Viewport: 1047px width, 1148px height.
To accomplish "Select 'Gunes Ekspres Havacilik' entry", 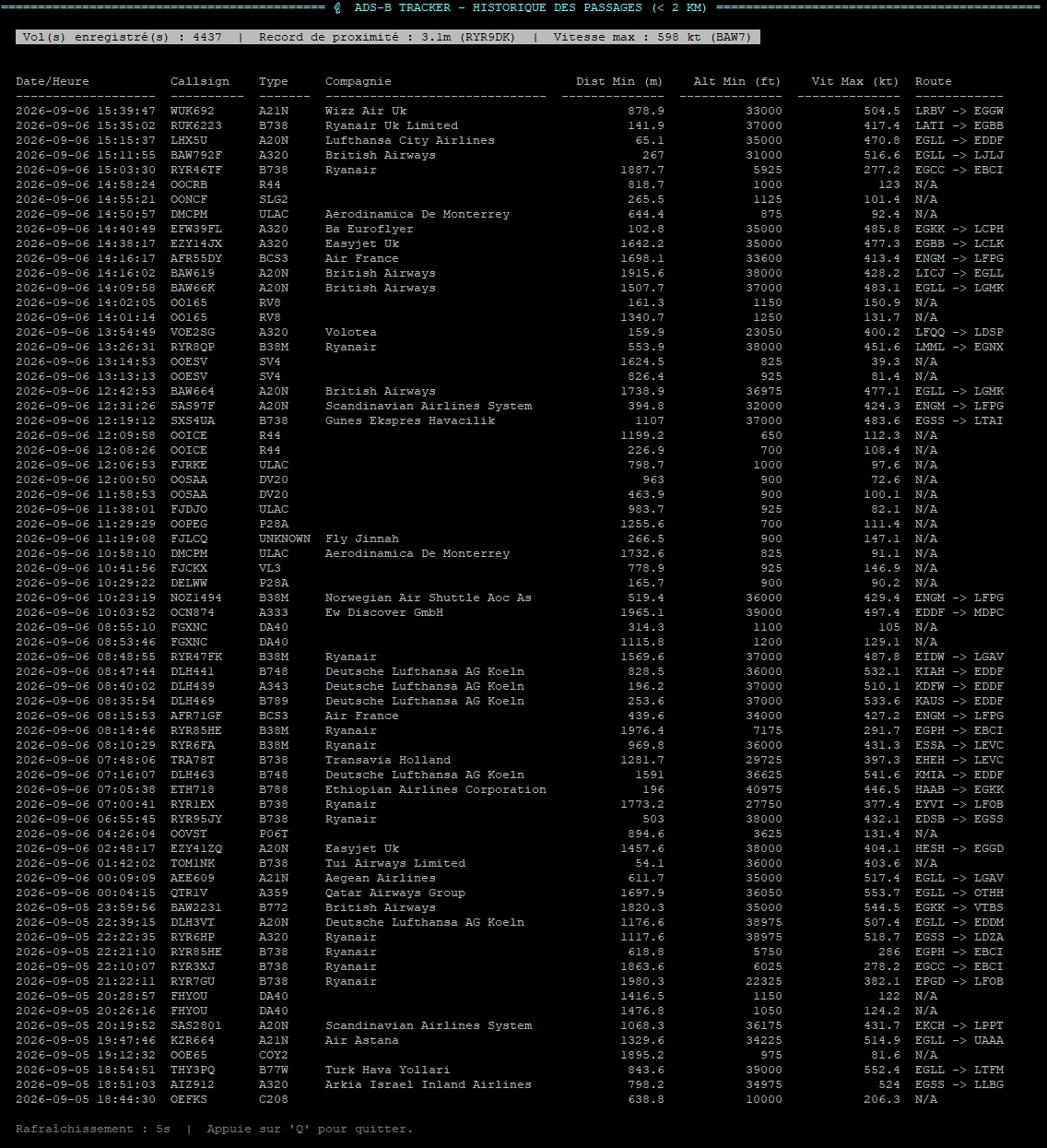I will [410, 420].
